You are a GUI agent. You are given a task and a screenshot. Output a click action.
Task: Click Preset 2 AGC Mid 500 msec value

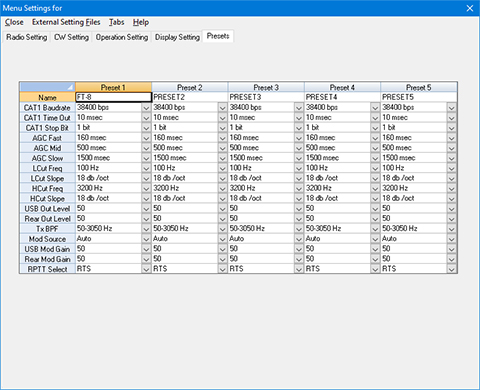(x=168, y=148)
